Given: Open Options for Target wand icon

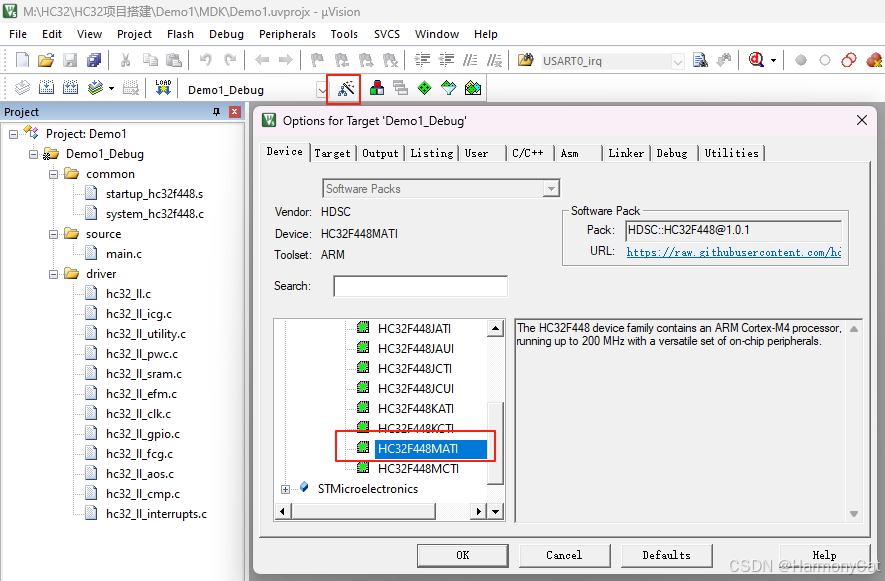Looking at the screenshot, I should click(x=346, y=88).
